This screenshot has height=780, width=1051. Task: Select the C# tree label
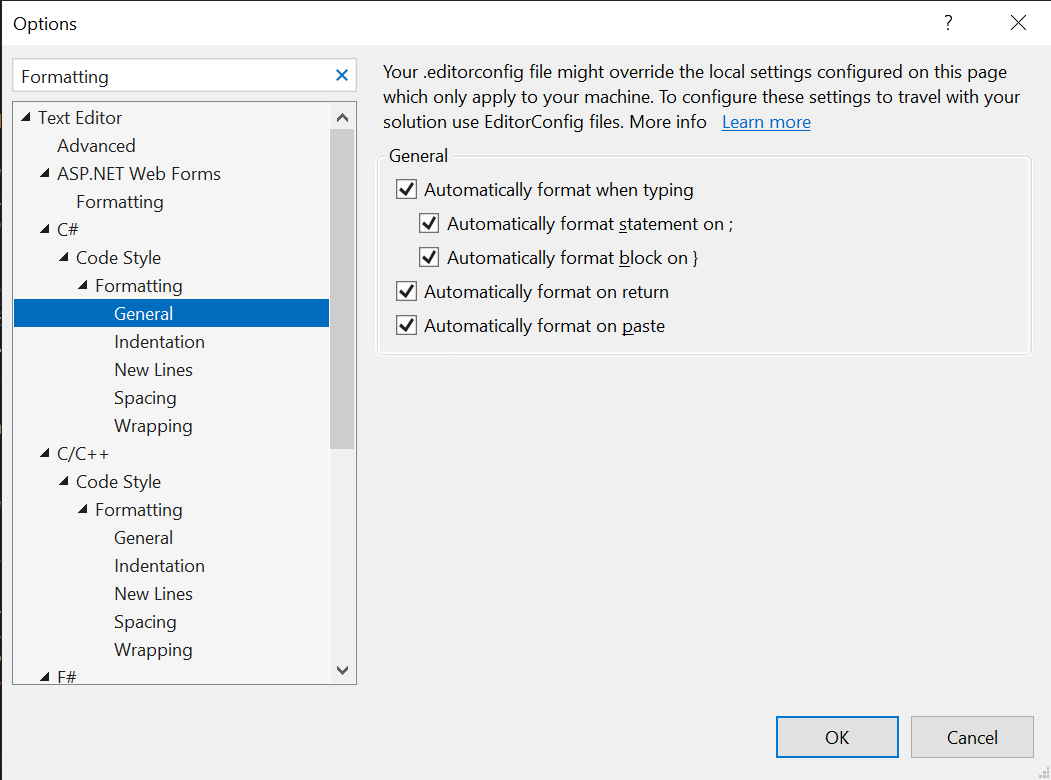pos(67,230)
